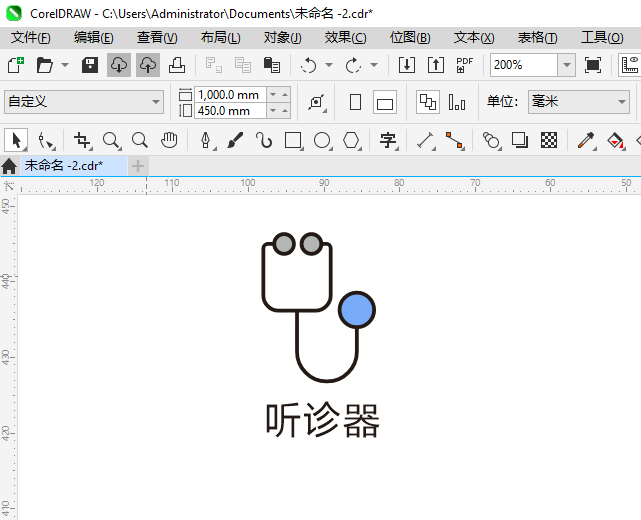Click the Import icon
The width and height of the screenshot is (641, 520).
click(x=407, y=65)
